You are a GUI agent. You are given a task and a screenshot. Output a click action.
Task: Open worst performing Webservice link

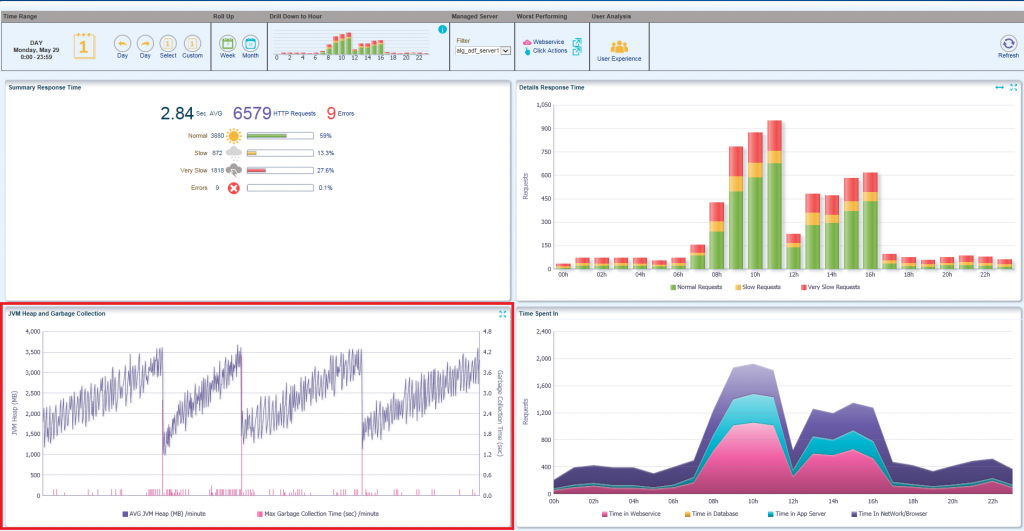549,41
